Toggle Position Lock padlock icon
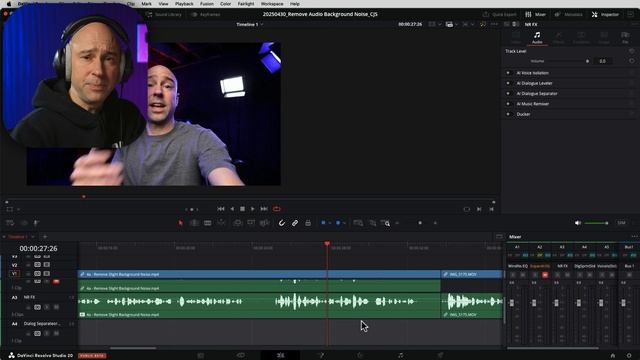The image size is (640, 360). point(308,223)
